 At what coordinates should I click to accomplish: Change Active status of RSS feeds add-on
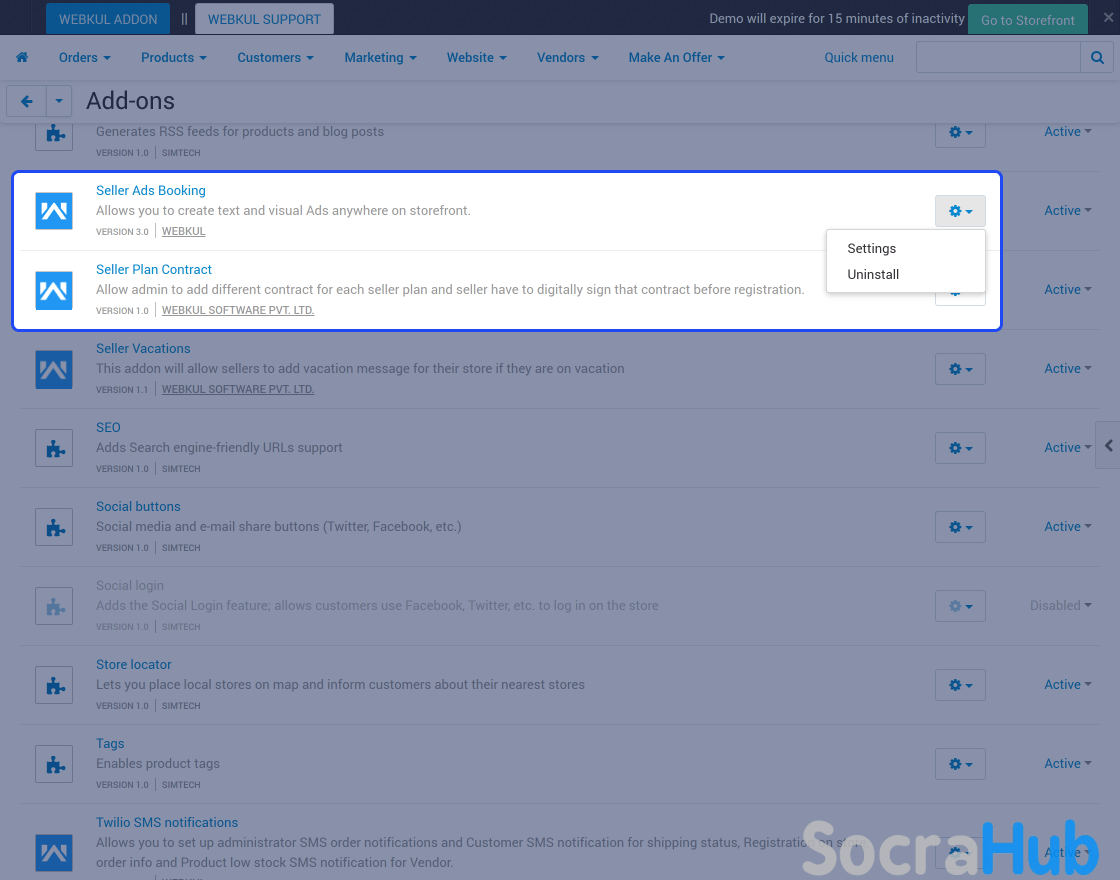[x=1067, y=131]
